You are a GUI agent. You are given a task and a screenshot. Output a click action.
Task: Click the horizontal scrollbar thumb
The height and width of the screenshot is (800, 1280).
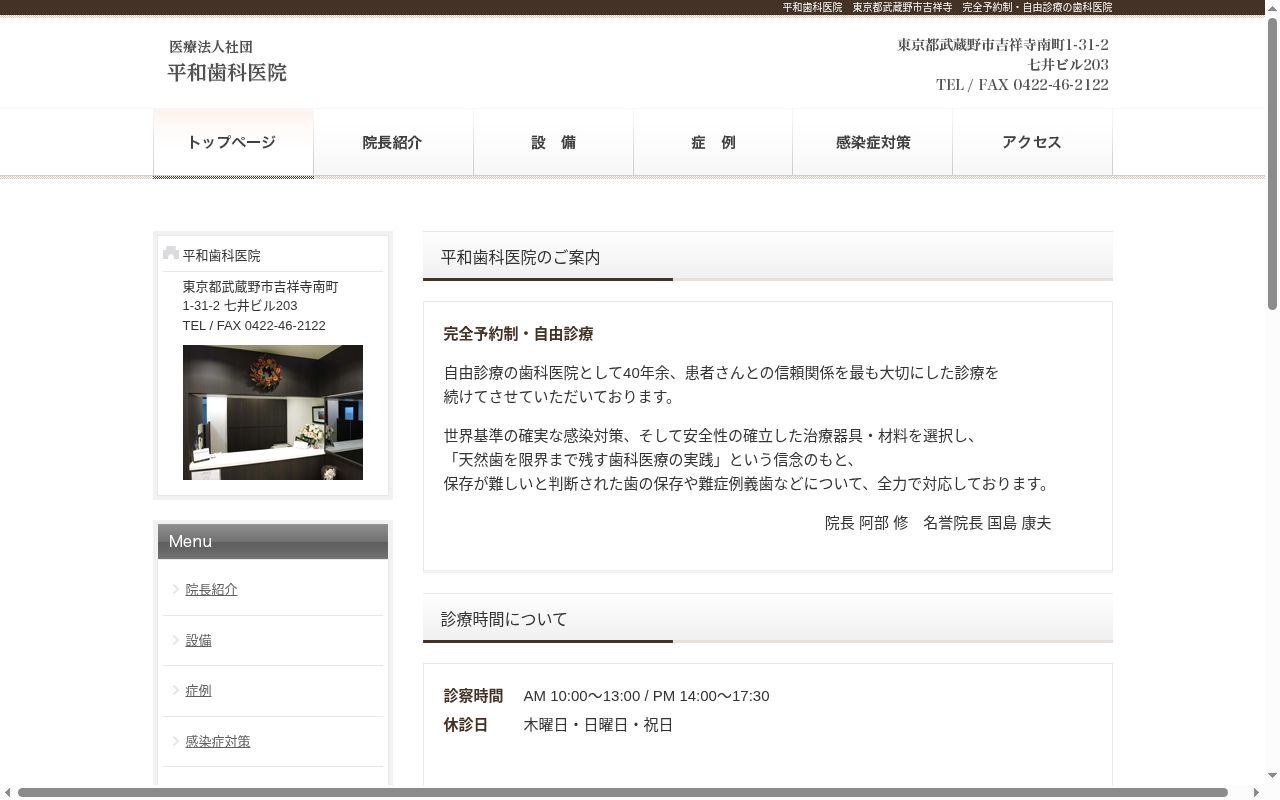(x=622, y=793)
